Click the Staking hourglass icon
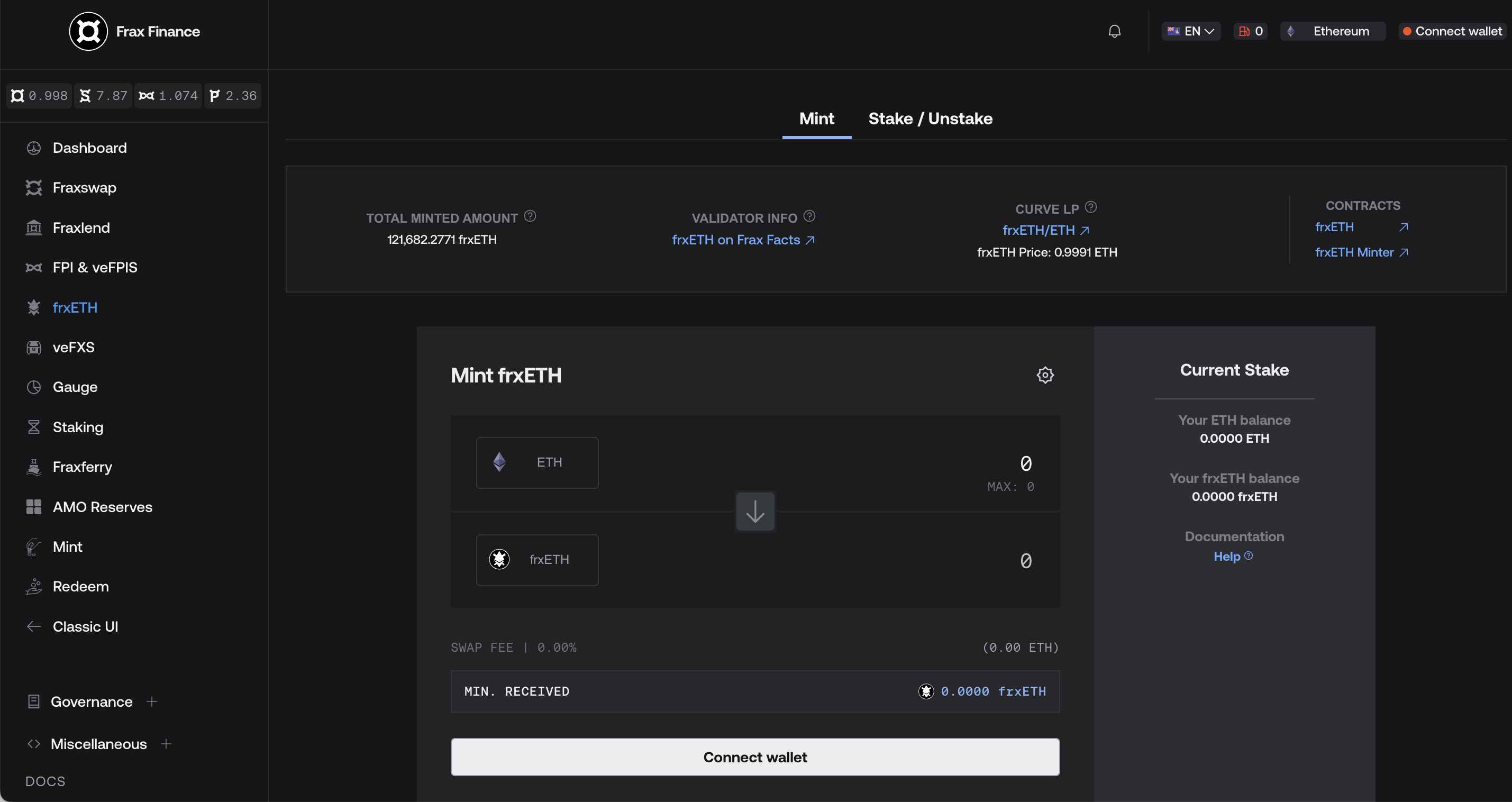The height and width of the screenshot is (802, 1512). pos(33,427)
